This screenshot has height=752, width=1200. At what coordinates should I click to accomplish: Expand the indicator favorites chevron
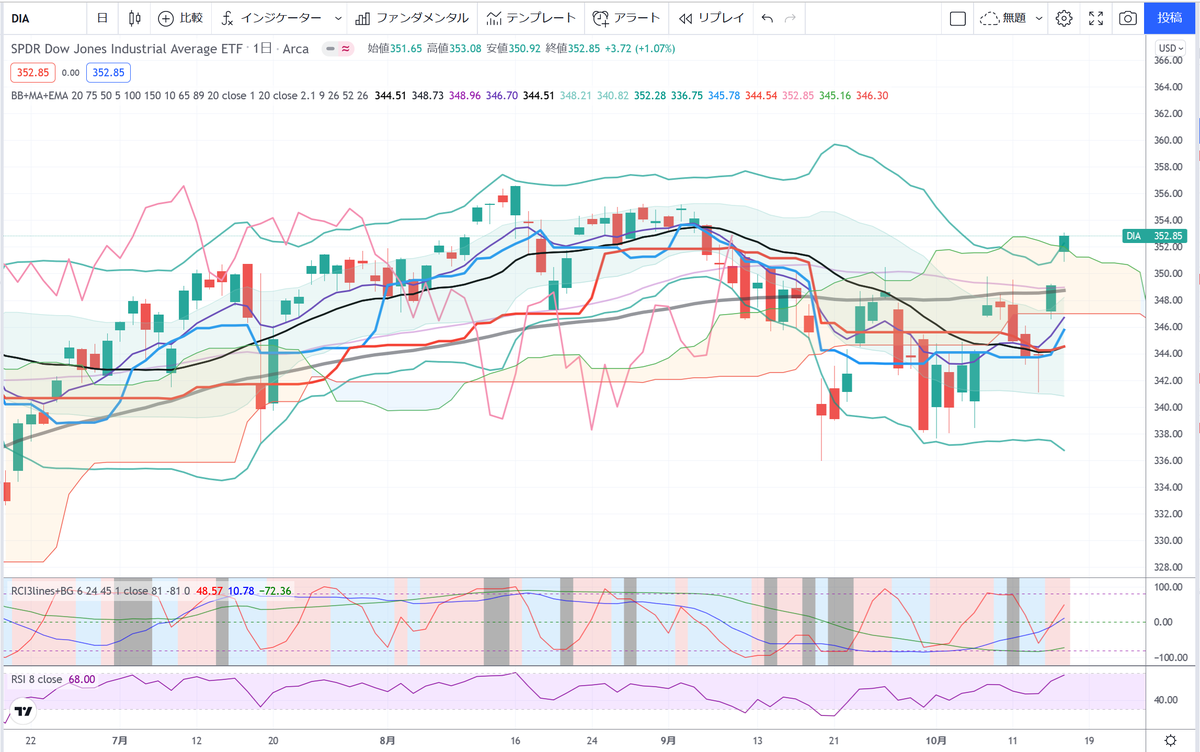point(337,18)
